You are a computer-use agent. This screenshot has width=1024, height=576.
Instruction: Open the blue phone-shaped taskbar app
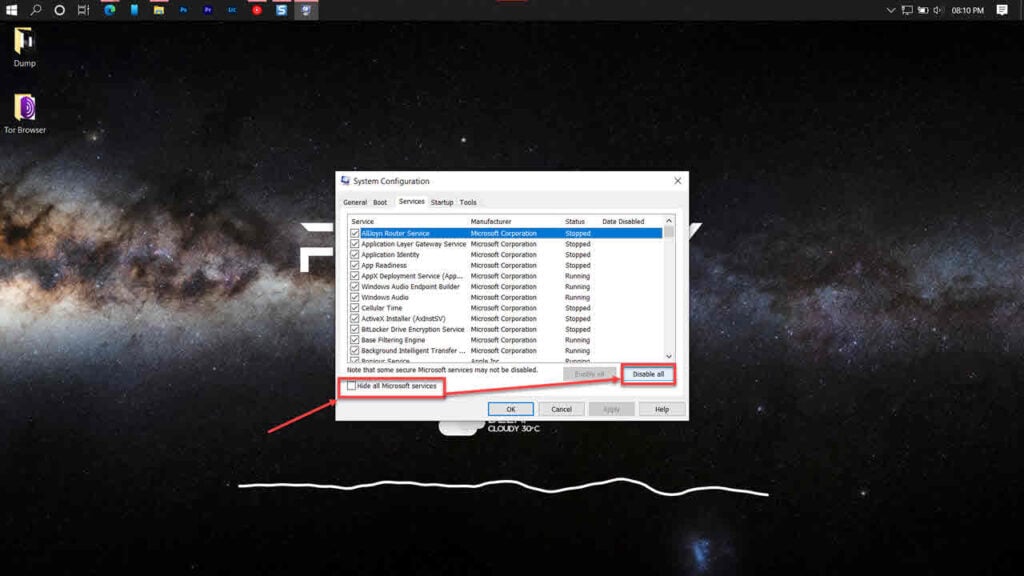(134, 10)
